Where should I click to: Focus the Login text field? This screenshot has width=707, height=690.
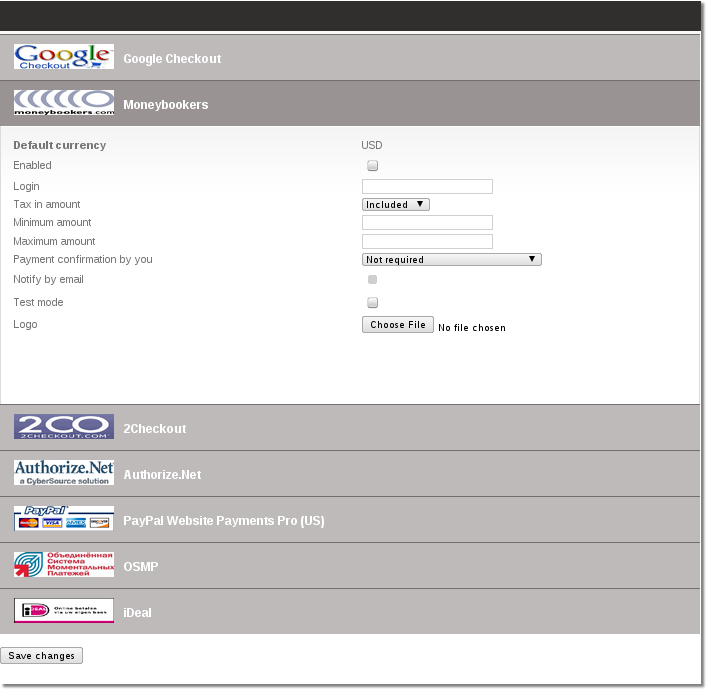coord(427,186)
